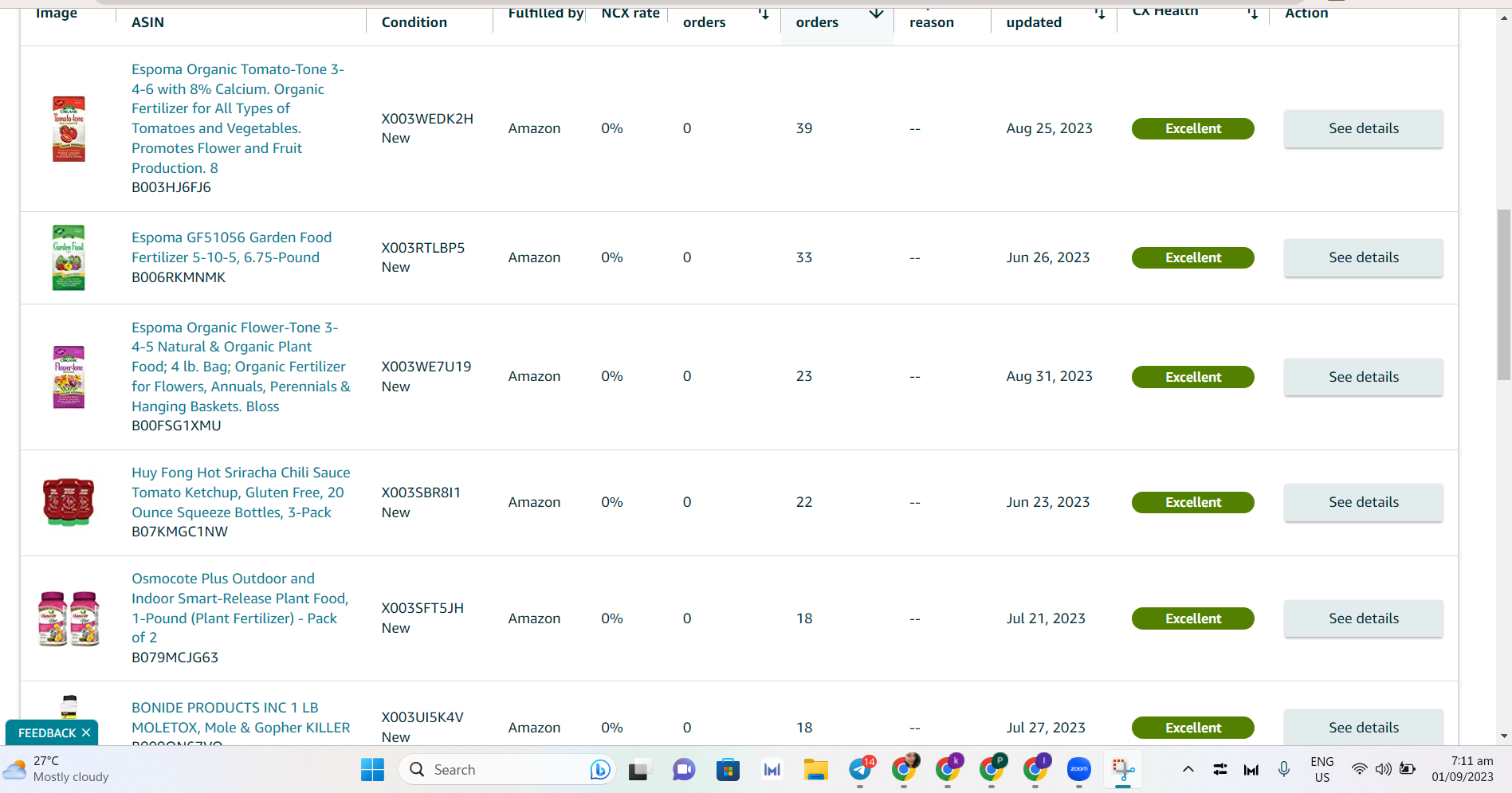Open Osmocote Plus Plant Food link
The height and width of the screenshot is (793, 1512).
pyautogui.click(x=240, y=608)
